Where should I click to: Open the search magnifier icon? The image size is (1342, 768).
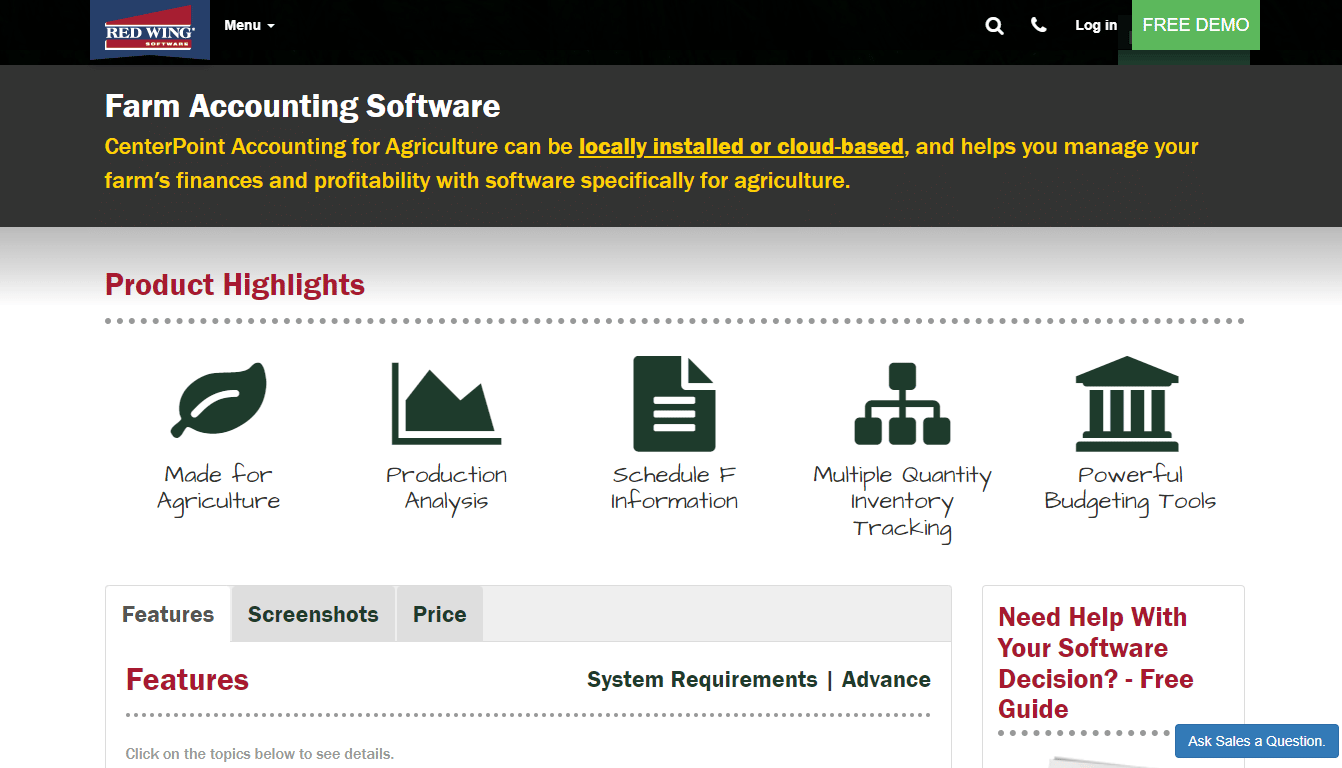click(994, 26)
